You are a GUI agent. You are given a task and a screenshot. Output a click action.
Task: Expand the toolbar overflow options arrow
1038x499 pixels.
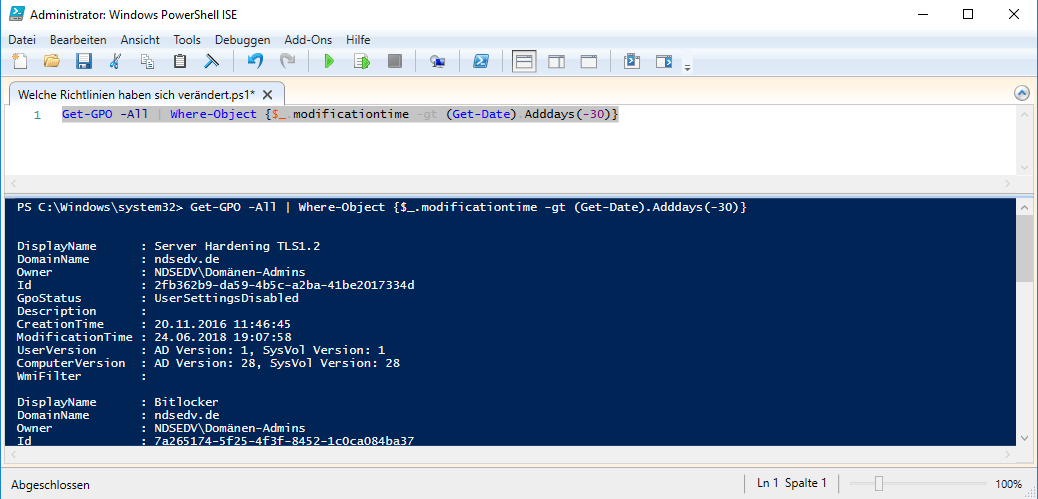687,67
